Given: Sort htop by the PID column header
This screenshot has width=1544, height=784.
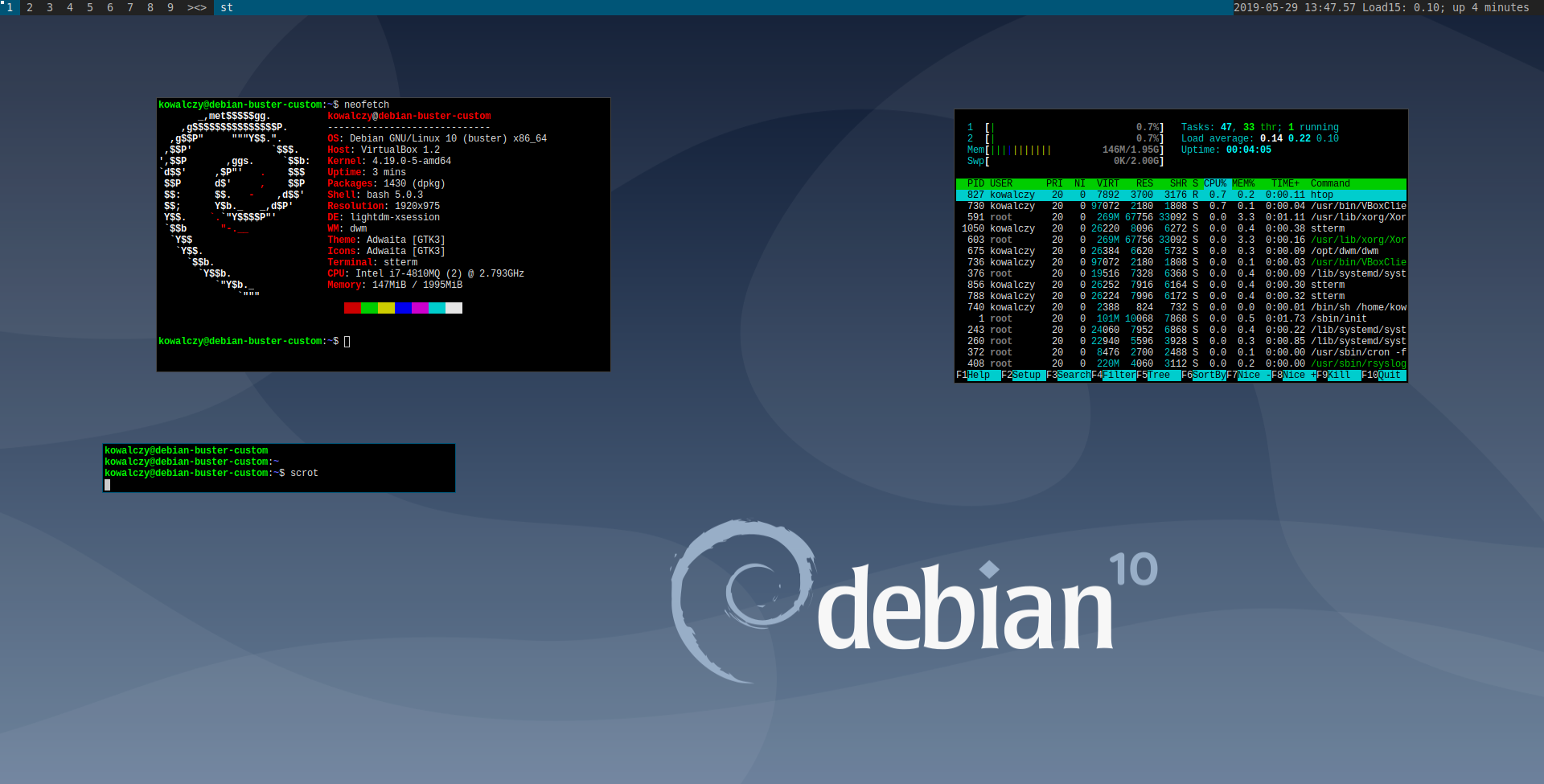Looking at the screenshot, I should pos(975,184).
